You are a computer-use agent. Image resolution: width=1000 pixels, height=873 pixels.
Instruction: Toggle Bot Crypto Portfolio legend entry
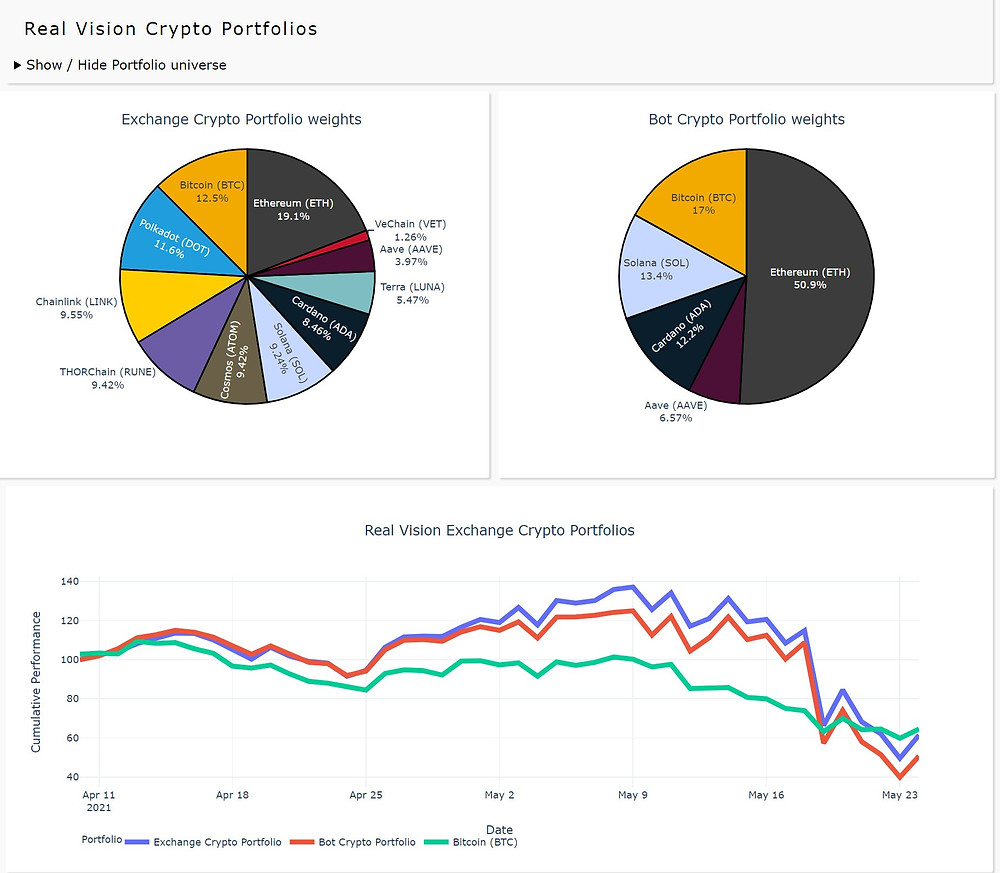tap(353, 842)
